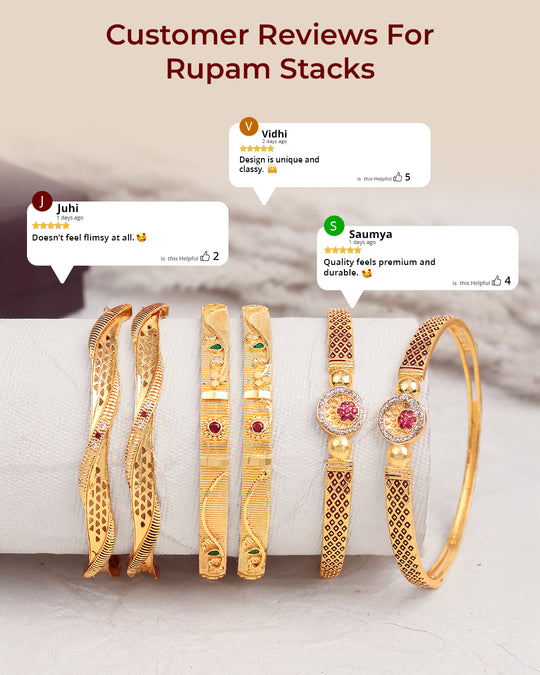Click the 'Customer Reviews For Rupam Stacks' heading
This screenshot has width=540, height=675.
[x=270, y=52]
